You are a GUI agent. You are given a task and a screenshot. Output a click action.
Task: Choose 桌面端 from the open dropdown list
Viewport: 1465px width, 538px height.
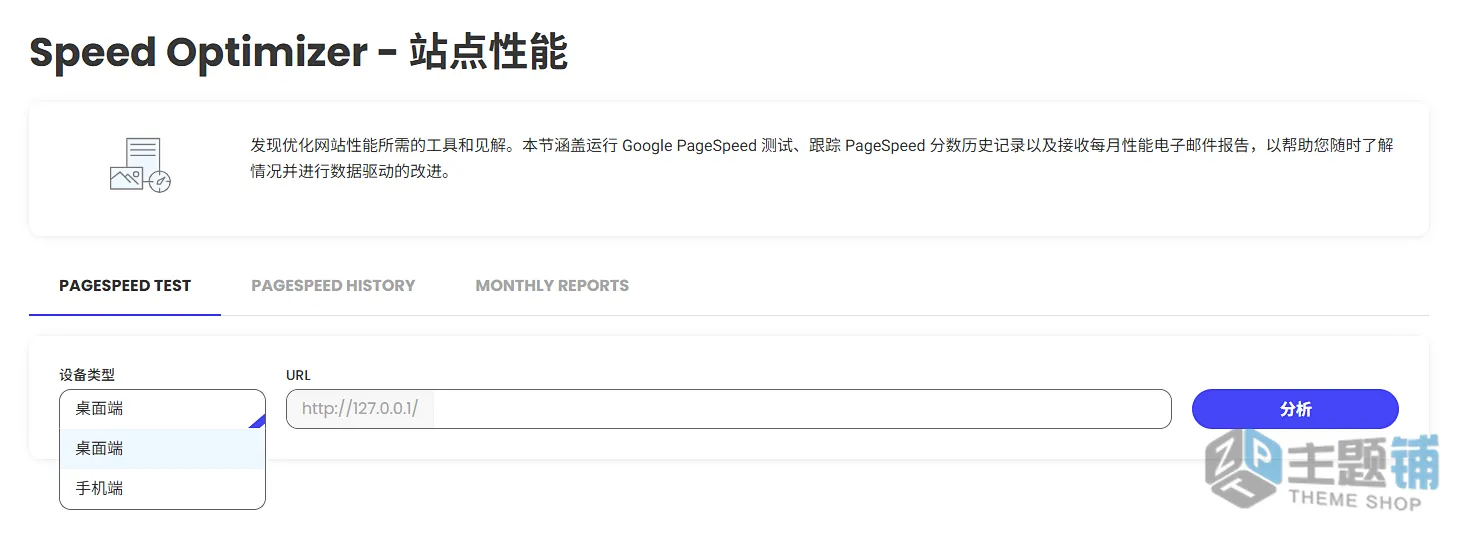coord(162,449)
